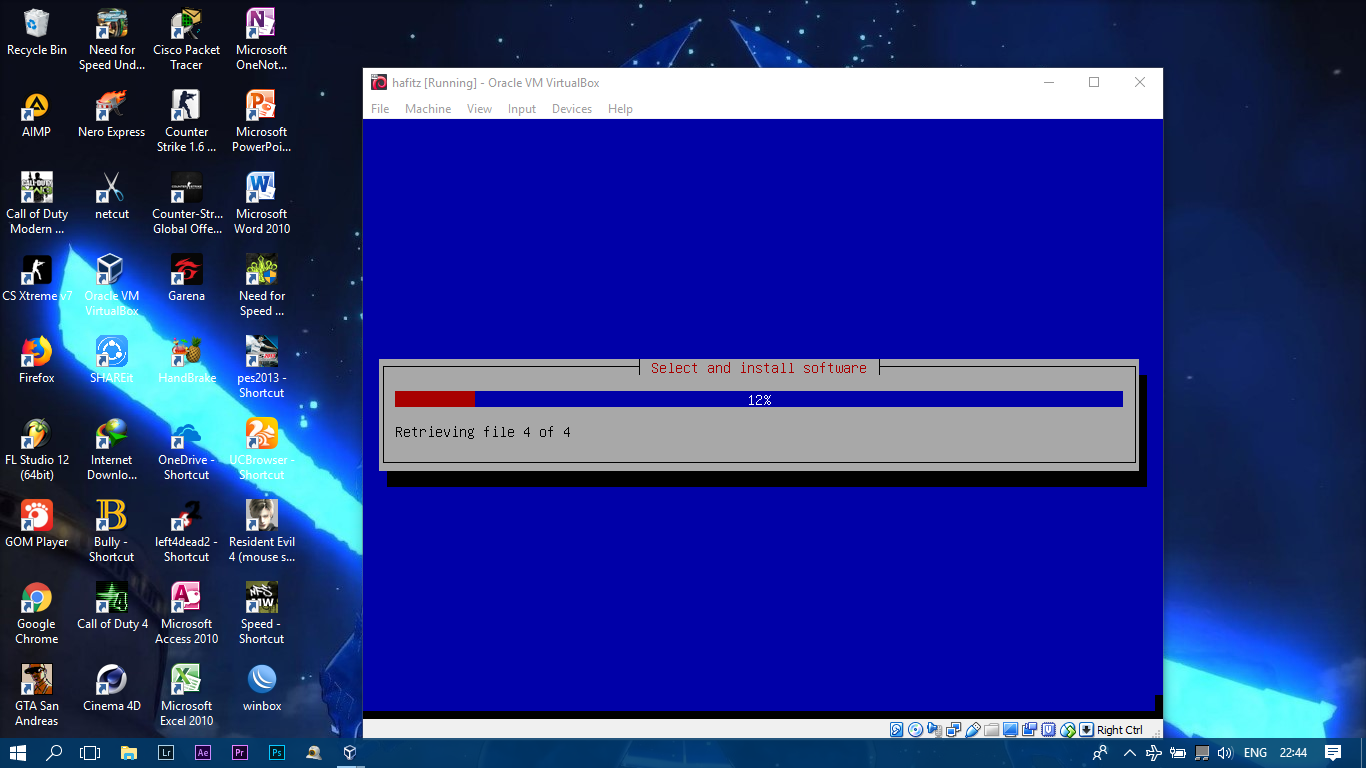Select AIMP desktop icon
1366x768 pixels.
(x=37, y=115)
